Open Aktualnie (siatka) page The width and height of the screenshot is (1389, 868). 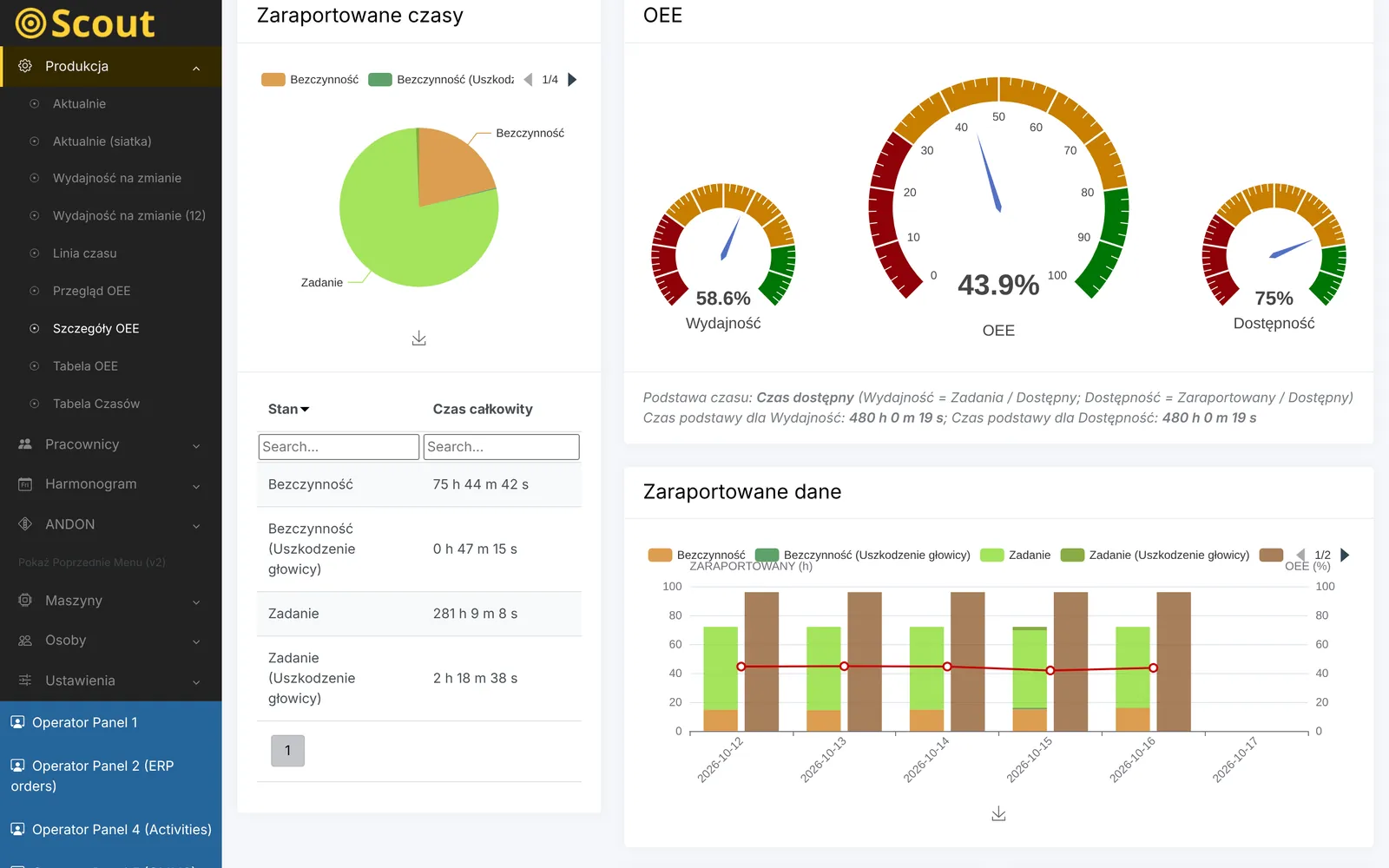102,141
